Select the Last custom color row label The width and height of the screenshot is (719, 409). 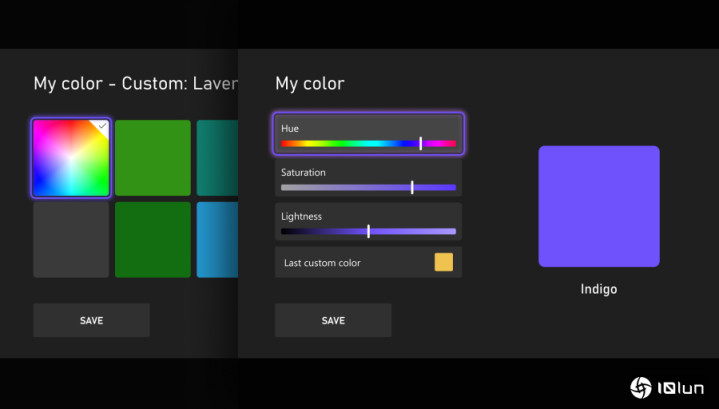(x=322, y=263)
